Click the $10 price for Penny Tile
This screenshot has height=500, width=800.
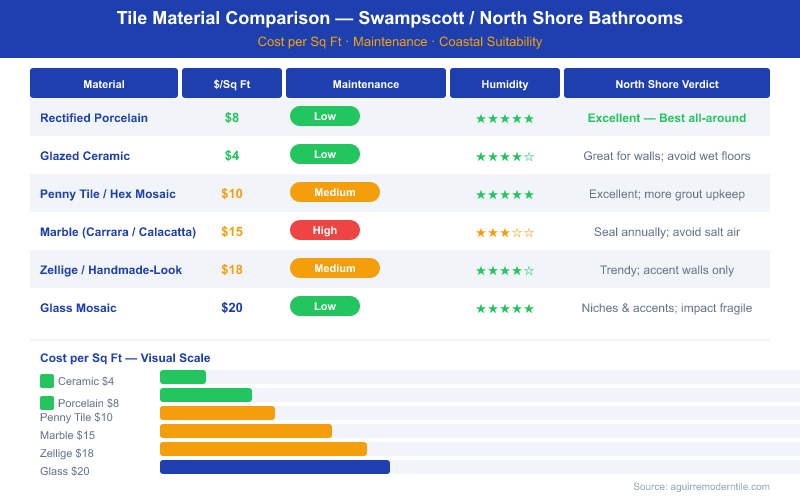coord(232,194)
